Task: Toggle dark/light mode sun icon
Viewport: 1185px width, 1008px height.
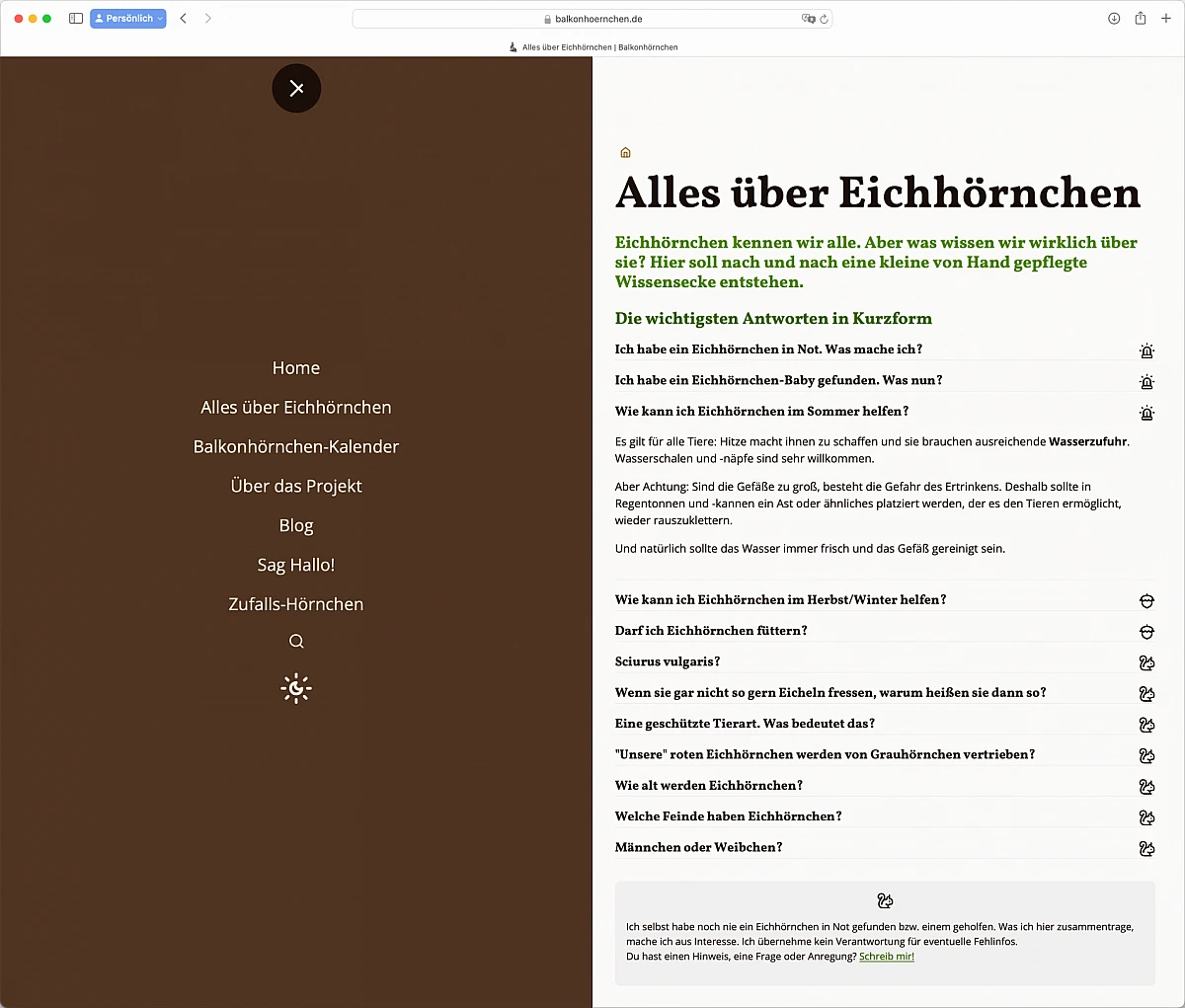Action: [x=296, y=688]
